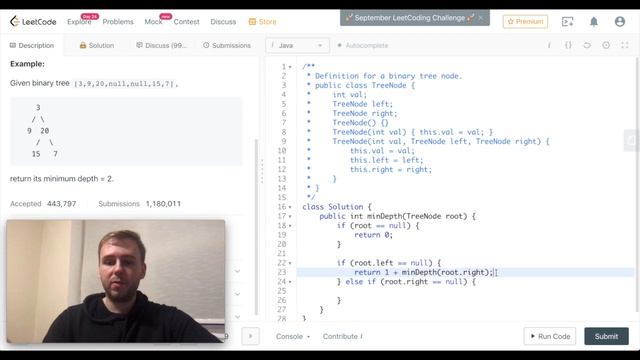The width and height of the screenshot is (640, 360).
Task: Click the Submissions count 1,180,011
Action: [x=163, y=204]
